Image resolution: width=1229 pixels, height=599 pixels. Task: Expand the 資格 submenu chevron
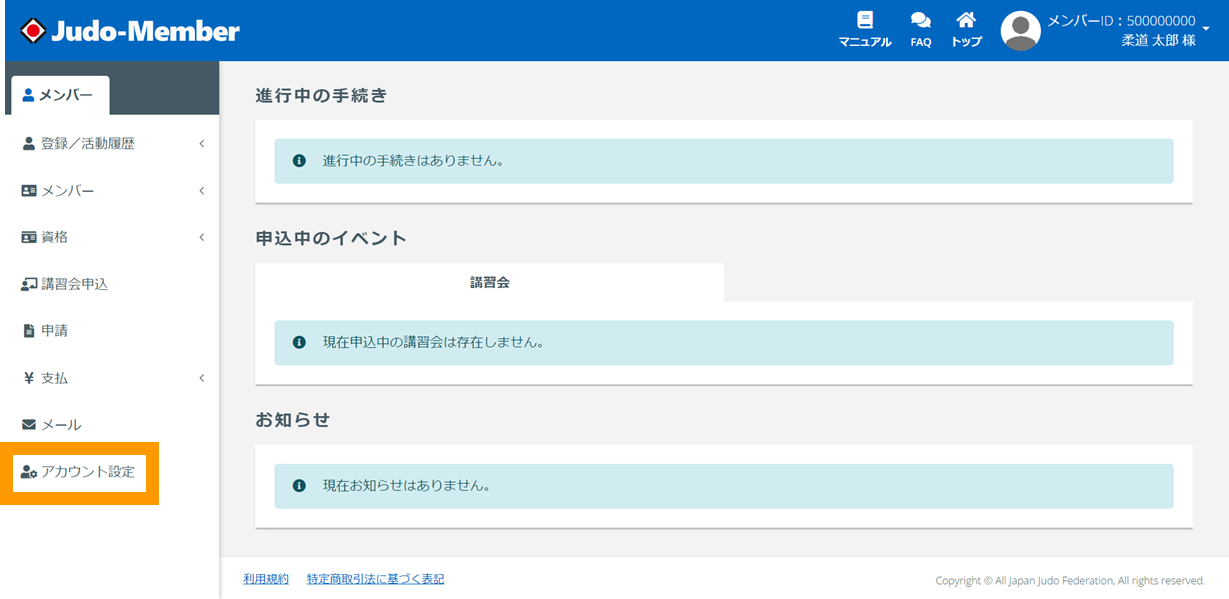(201, 238)
